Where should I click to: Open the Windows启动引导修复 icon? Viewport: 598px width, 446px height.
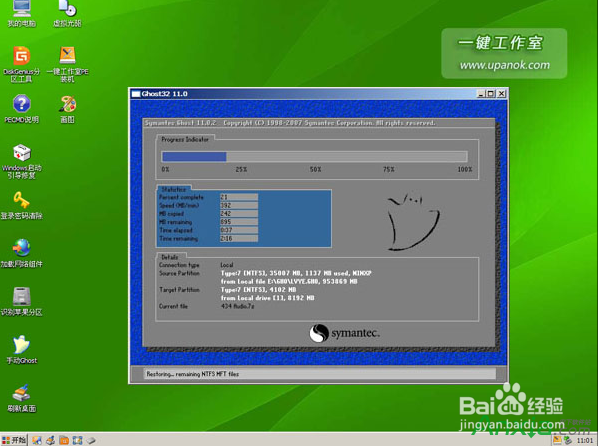click(21, 161)
